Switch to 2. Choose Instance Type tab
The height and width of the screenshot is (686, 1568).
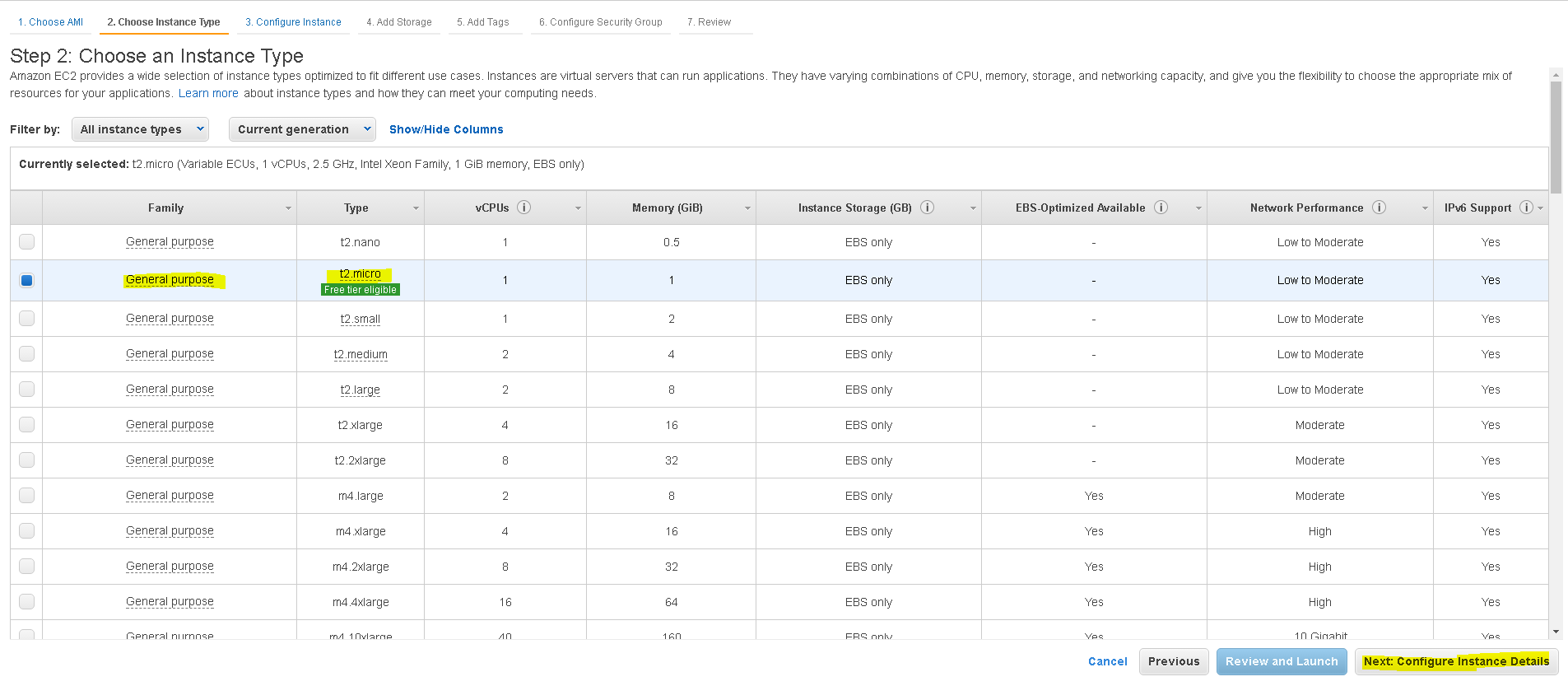point(164,22)
